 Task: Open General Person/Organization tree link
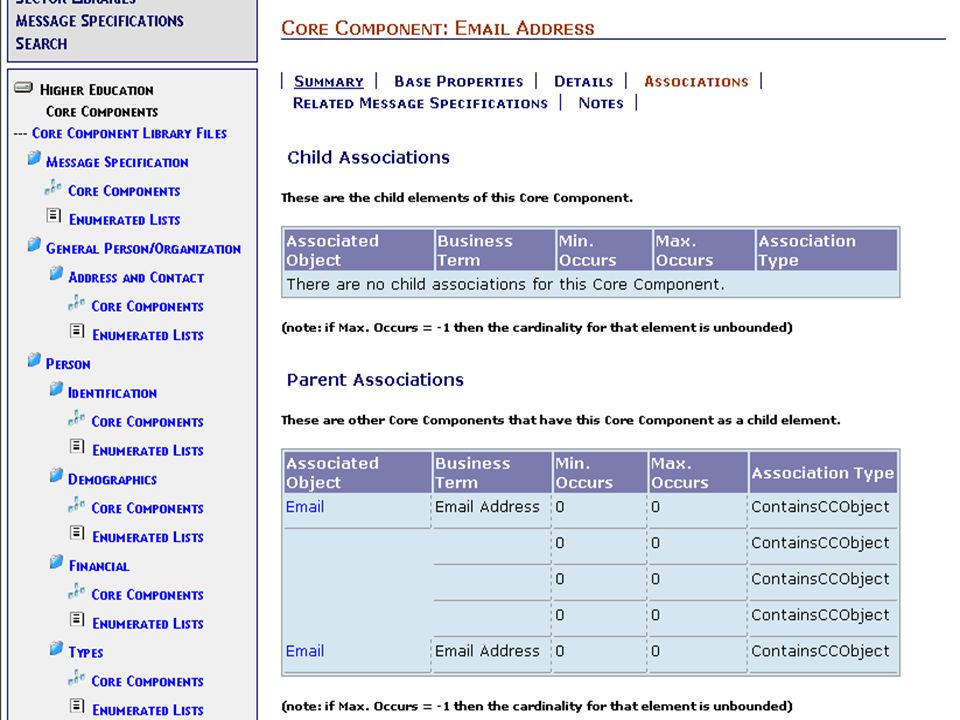pos(143,249)
